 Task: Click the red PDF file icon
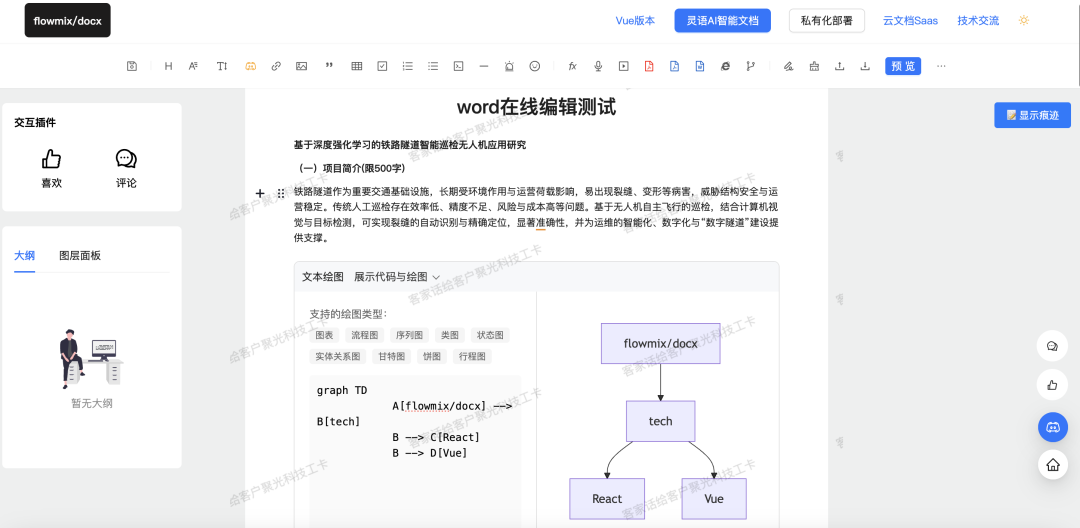tap(649, 66)
